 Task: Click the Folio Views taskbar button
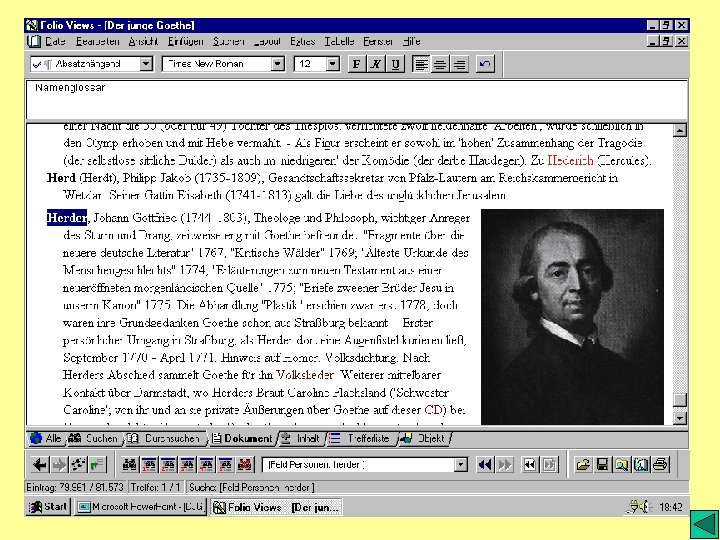276,507
